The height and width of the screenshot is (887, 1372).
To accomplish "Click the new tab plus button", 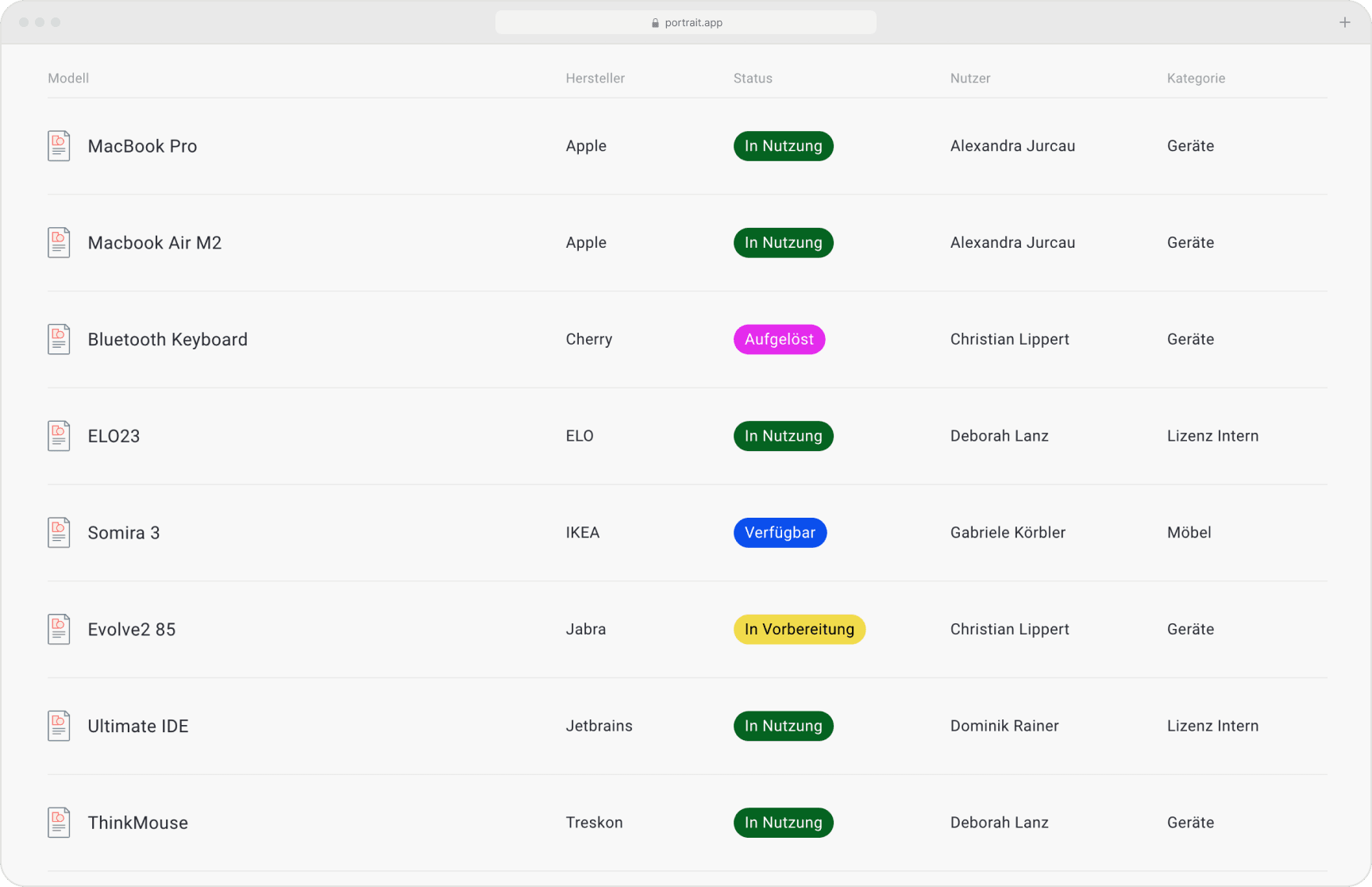I will point(1345,22).
